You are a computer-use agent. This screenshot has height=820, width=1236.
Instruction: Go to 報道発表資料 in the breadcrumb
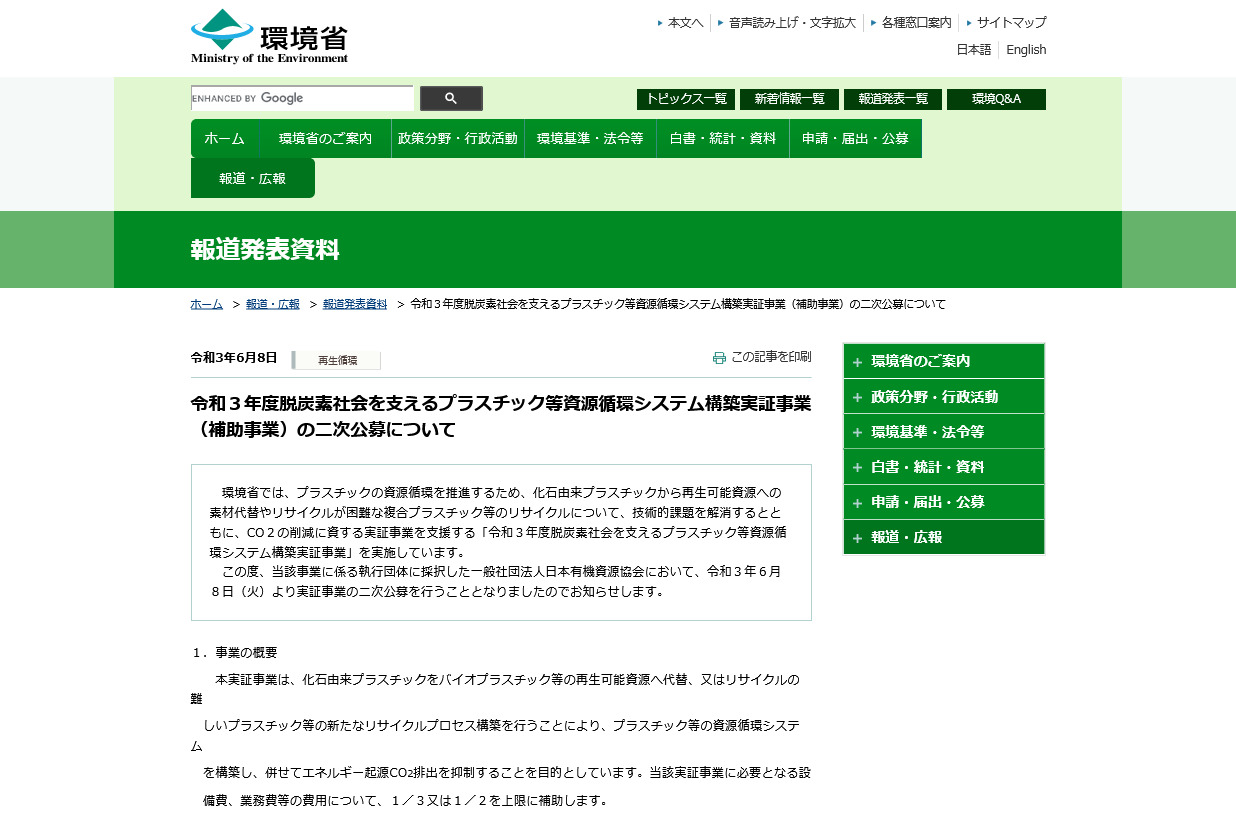(354, 304)
